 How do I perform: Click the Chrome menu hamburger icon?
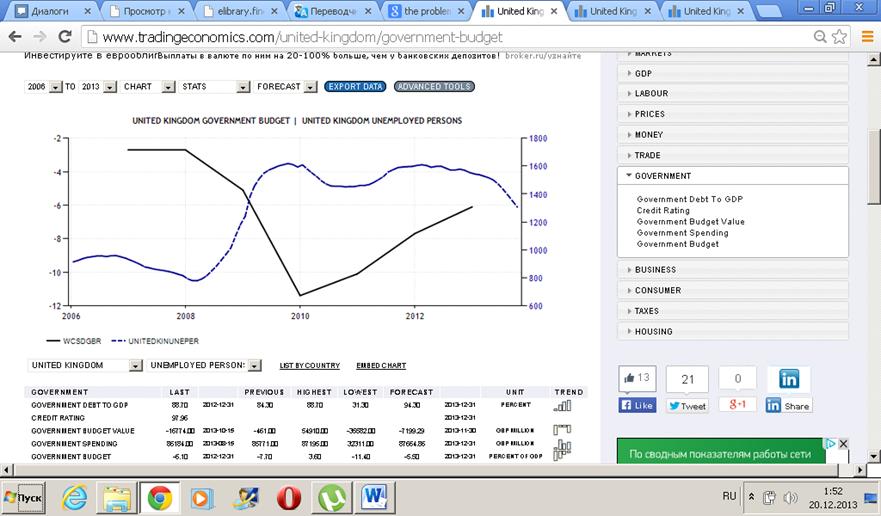click(x=866, y=37)
